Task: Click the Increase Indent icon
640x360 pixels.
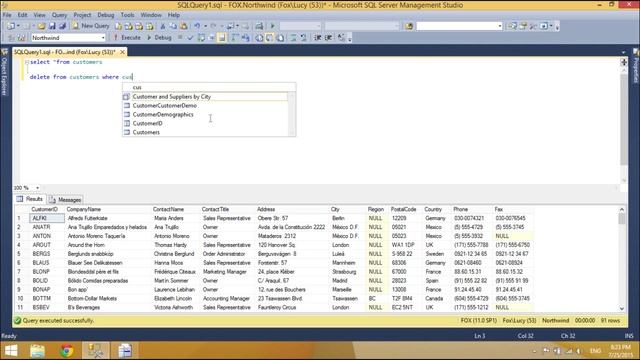Action: [328, 38]
